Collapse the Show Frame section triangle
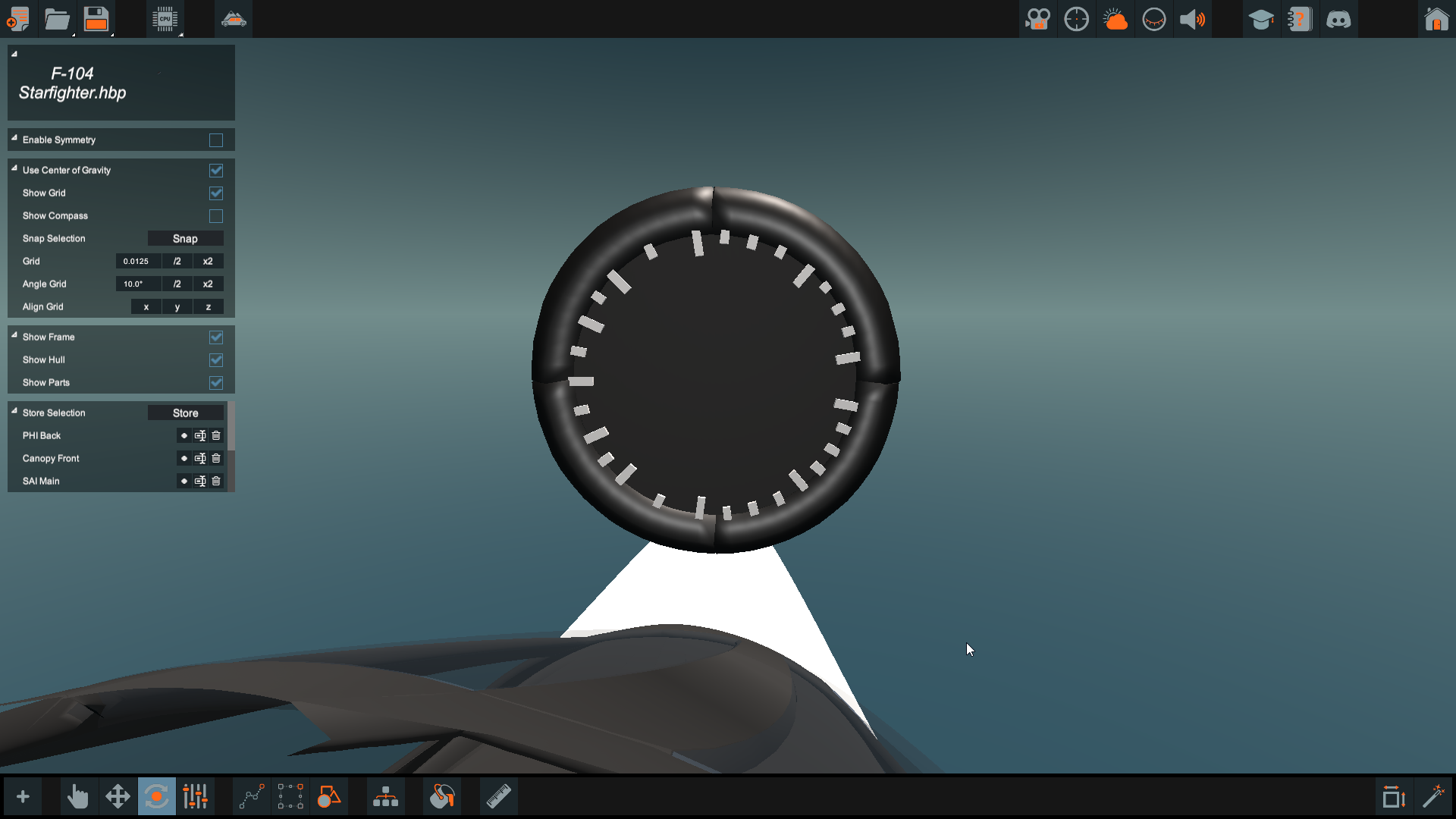The width and height of the screenshot is (1456, 819). [x=14, y=335]
